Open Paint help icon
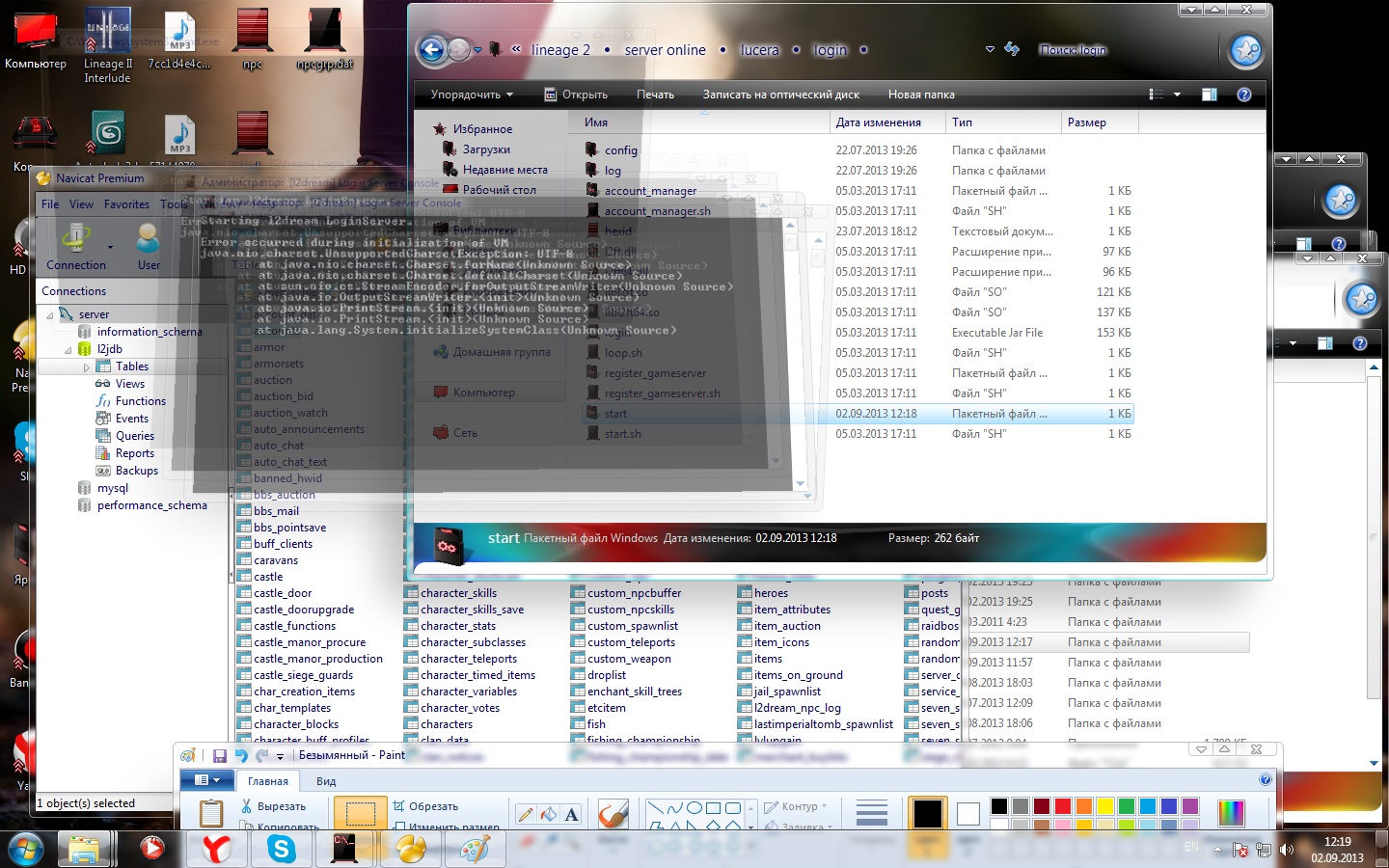Image resolution: width=1389 pixels, height=868 pixels. 1266,779
